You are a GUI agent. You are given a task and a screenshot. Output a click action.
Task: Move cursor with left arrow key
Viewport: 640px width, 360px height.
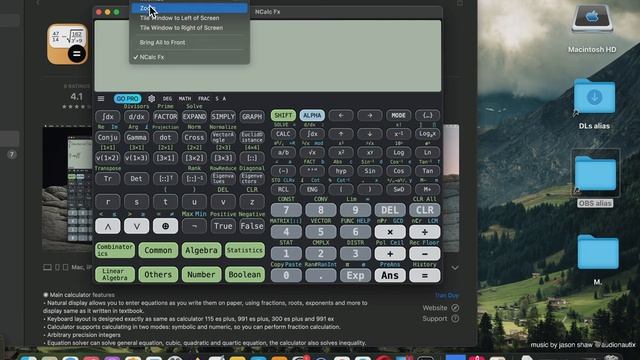(x=341, y=116)
